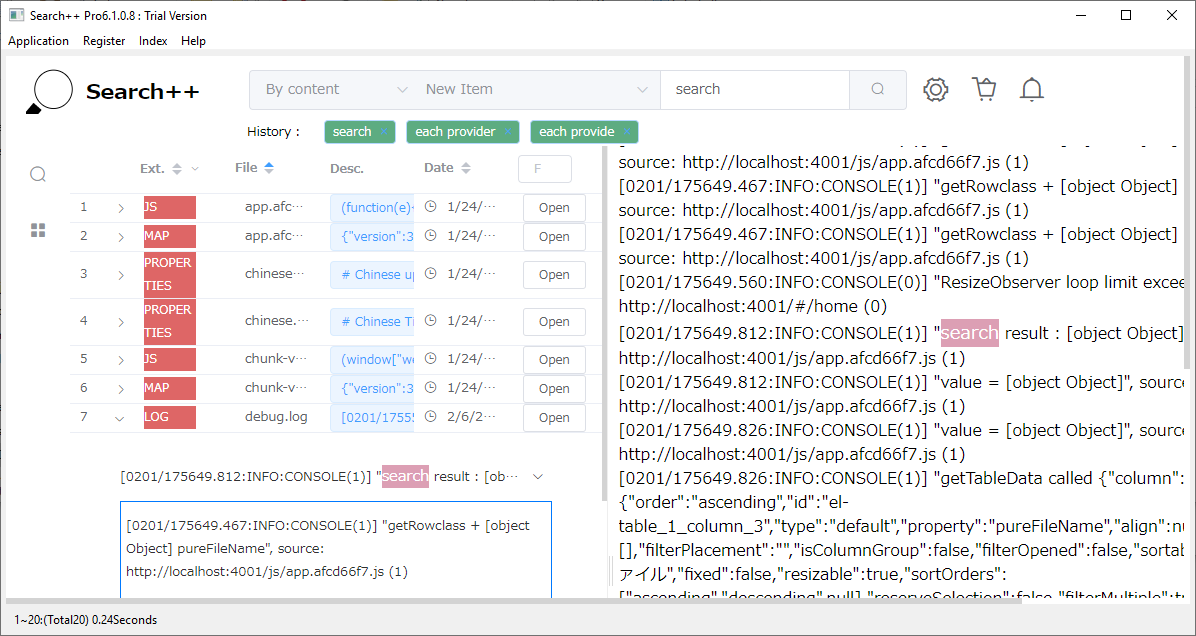Click the filter input in table header
Viewport: 1196px width, 636px height.
[x=545, y=169]
